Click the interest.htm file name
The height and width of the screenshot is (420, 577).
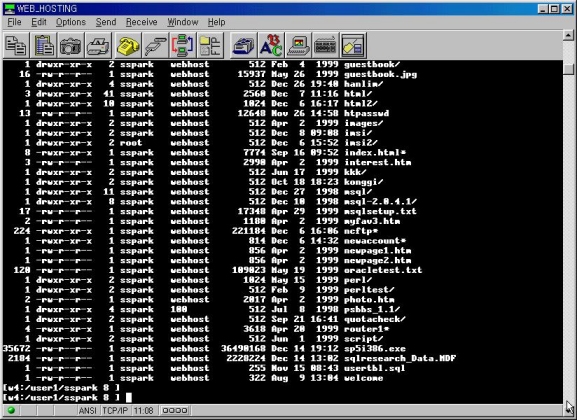378,162
